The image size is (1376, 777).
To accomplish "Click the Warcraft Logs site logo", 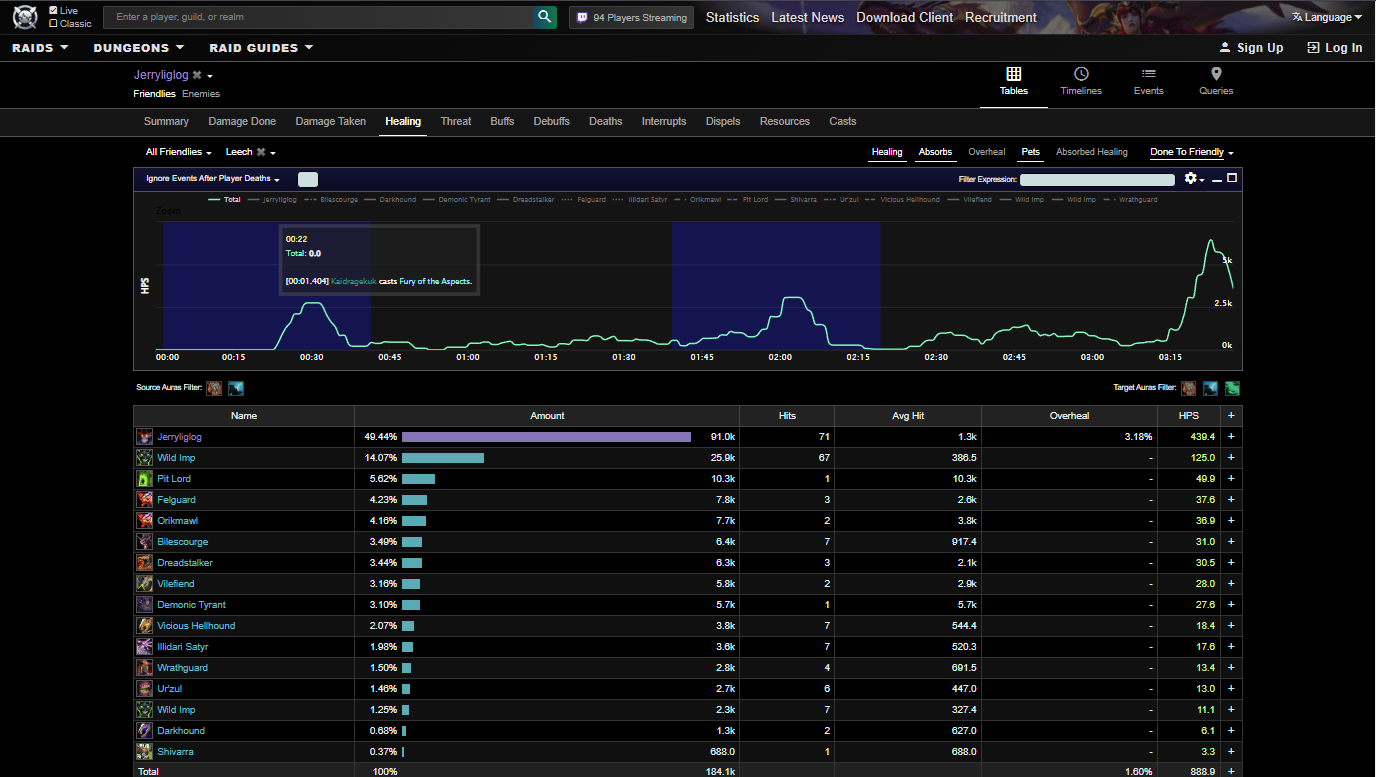I will click(x=25, y=17).
